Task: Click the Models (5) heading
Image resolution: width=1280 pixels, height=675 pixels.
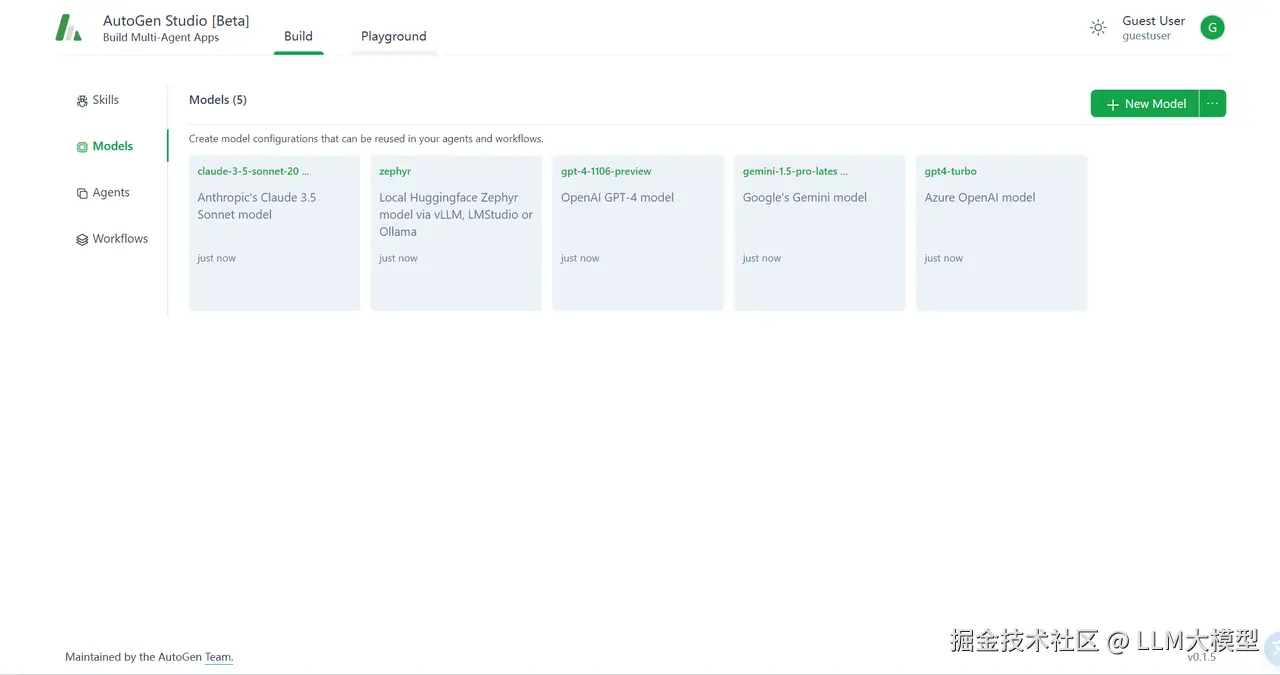Action: pyautogui.click(x=218, y=100)
